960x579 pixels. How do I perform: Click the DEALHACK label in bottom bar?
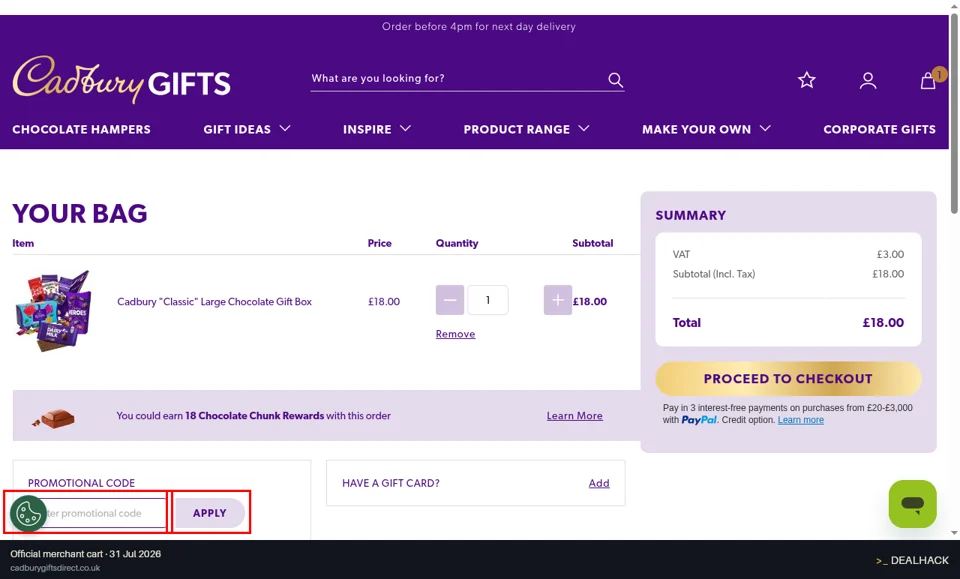pos(912,560)
